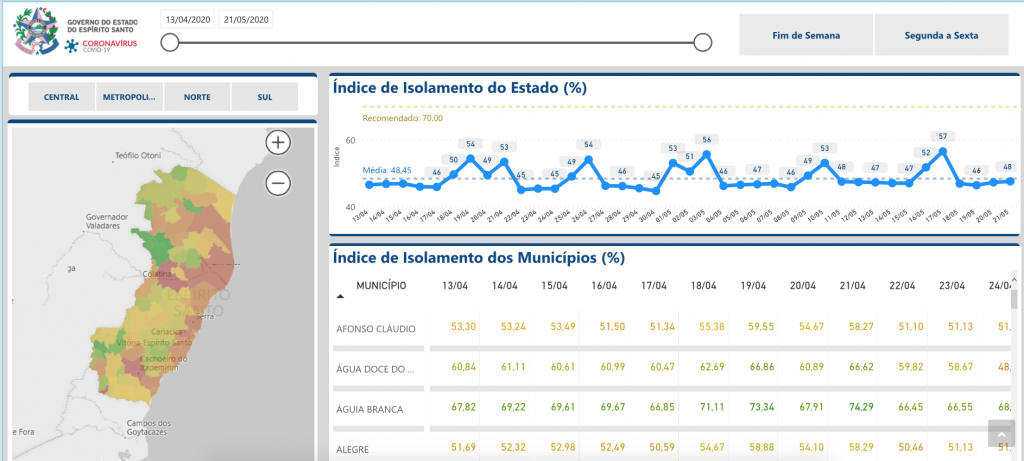Screen dimensions: 1024x461
Task: Sort table by the MUNICÍPIO column arrow
Action: [341, 296]
